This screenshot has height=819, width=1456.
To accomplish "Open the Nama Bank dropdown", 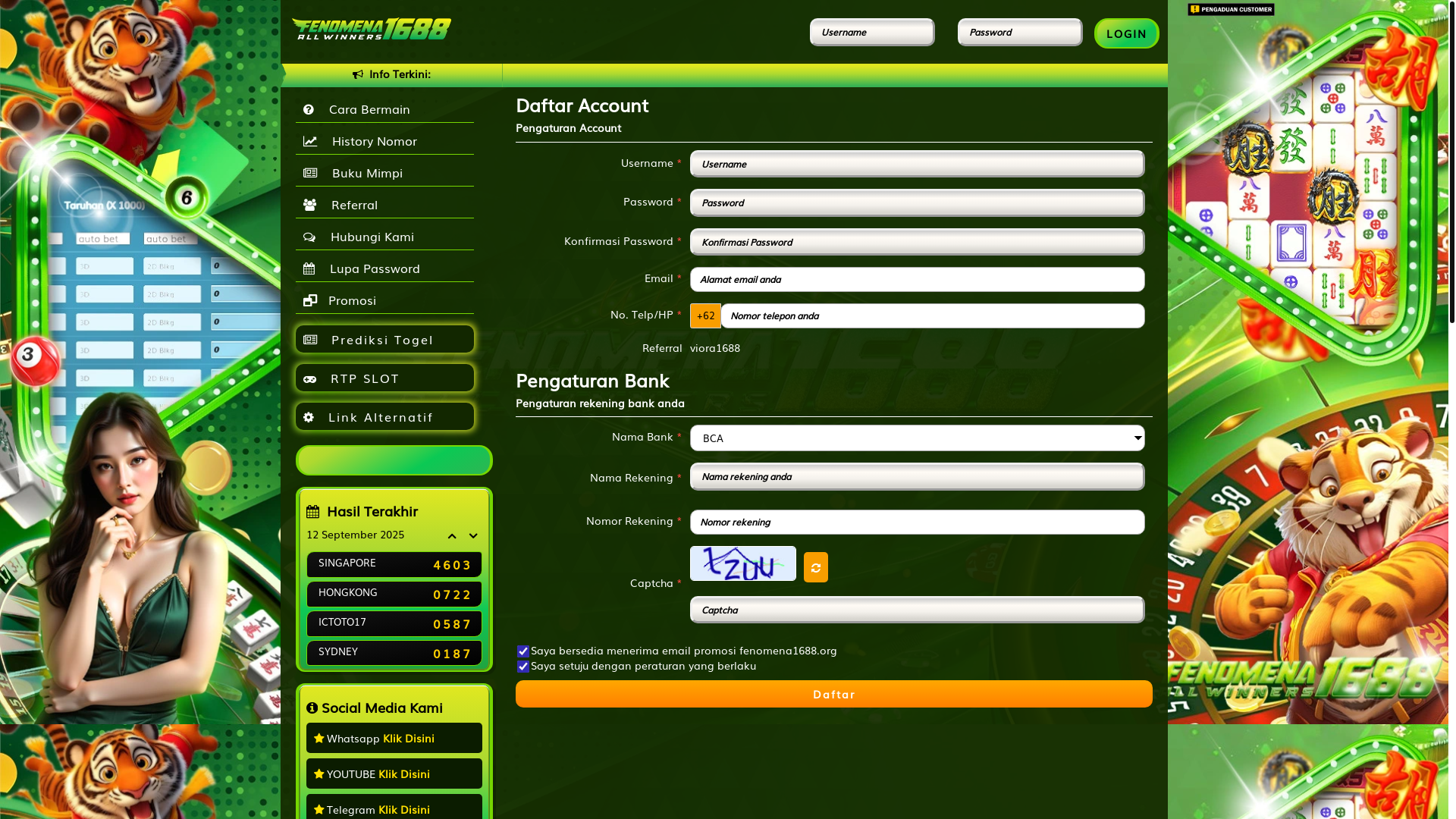I will pyautogui.click(x=918, y=438).
